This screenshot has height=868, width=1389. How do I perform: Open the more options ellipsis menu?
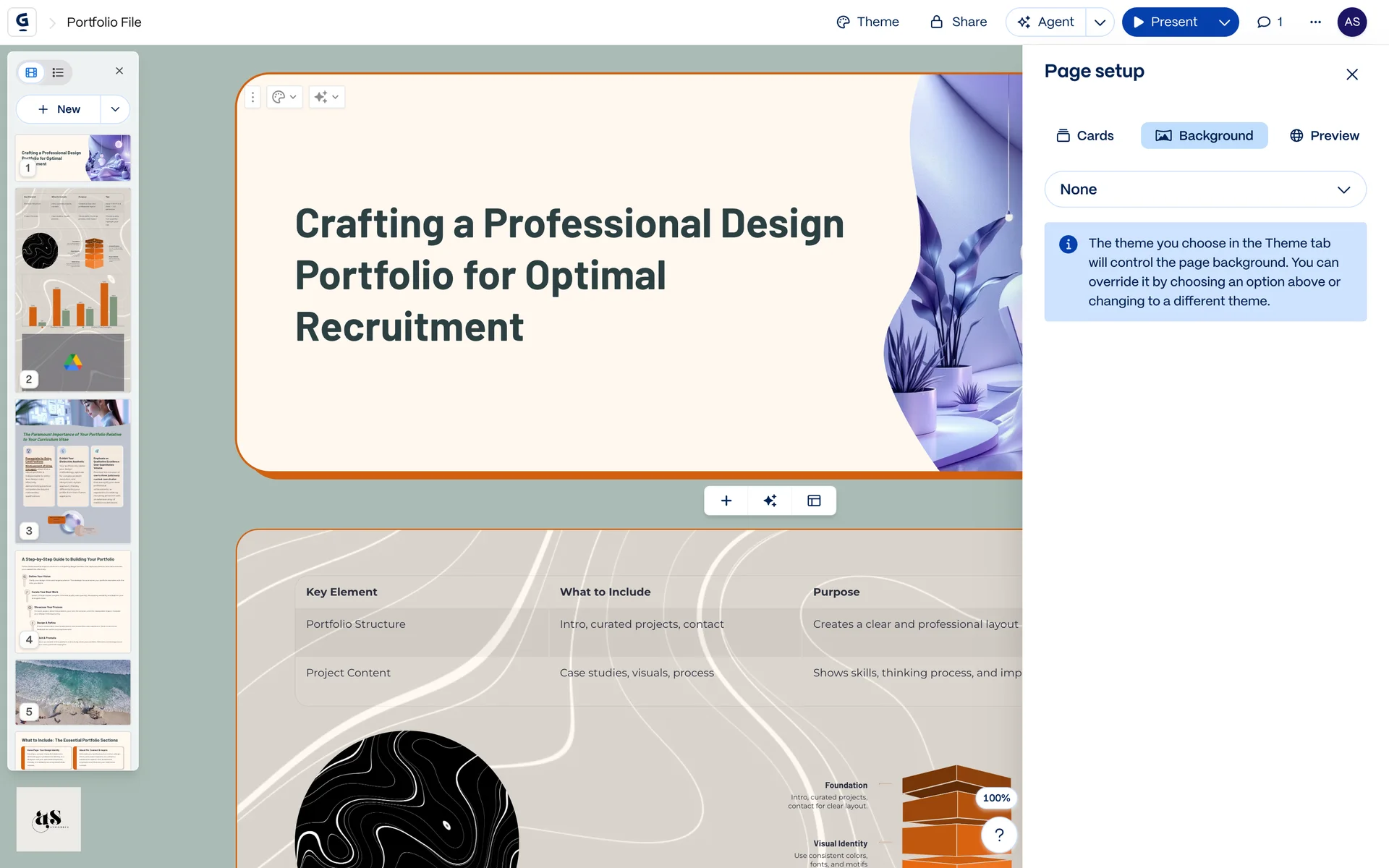click(1315, 22)
